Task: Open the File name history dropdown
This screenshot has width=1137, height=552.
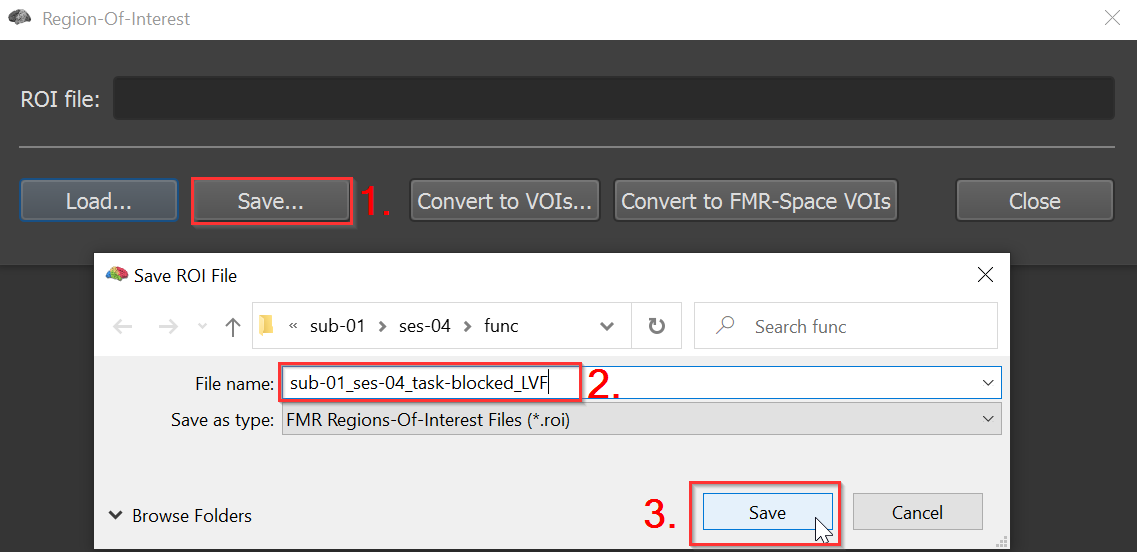Action: tap(987, 383)
